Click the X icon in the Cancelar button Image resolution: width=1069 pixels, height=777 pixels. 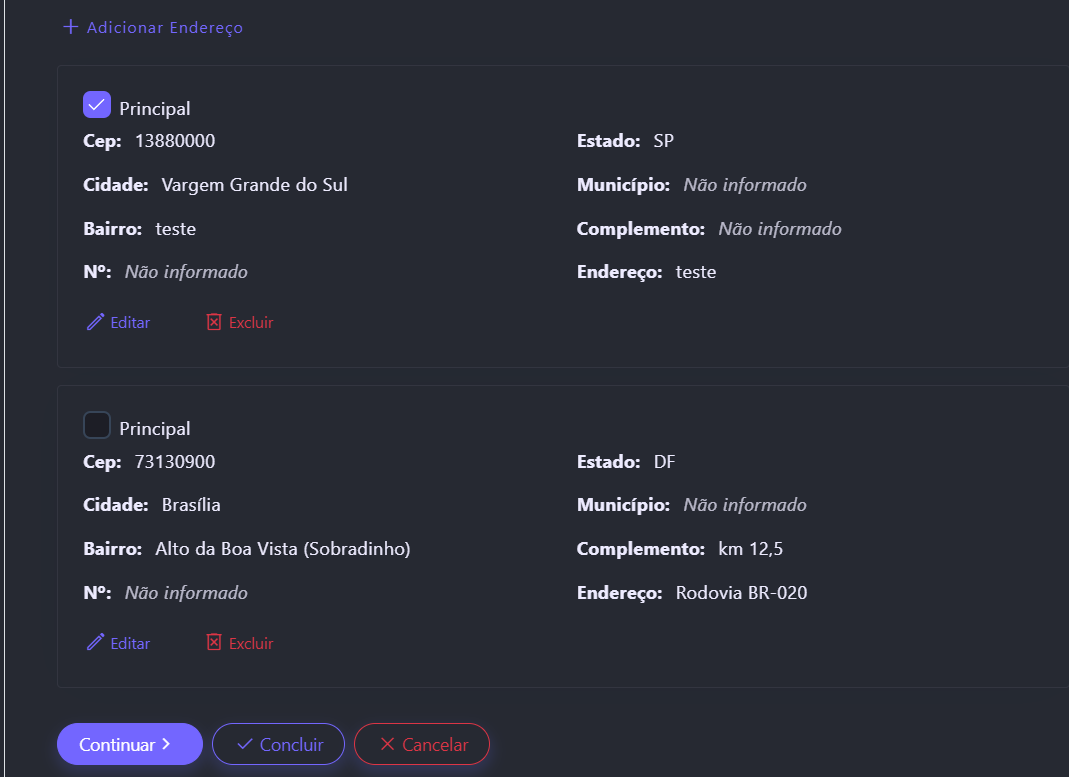387,744
